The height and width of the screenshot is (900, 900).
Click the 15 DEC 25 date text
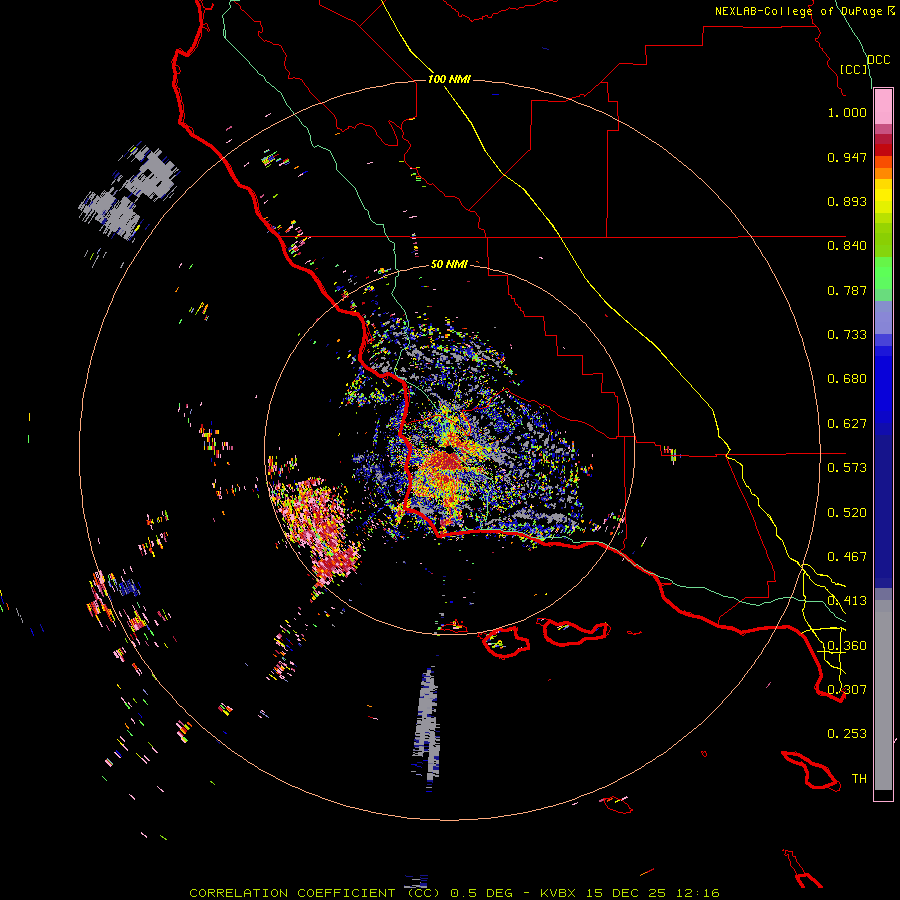(x=626, y=893)
